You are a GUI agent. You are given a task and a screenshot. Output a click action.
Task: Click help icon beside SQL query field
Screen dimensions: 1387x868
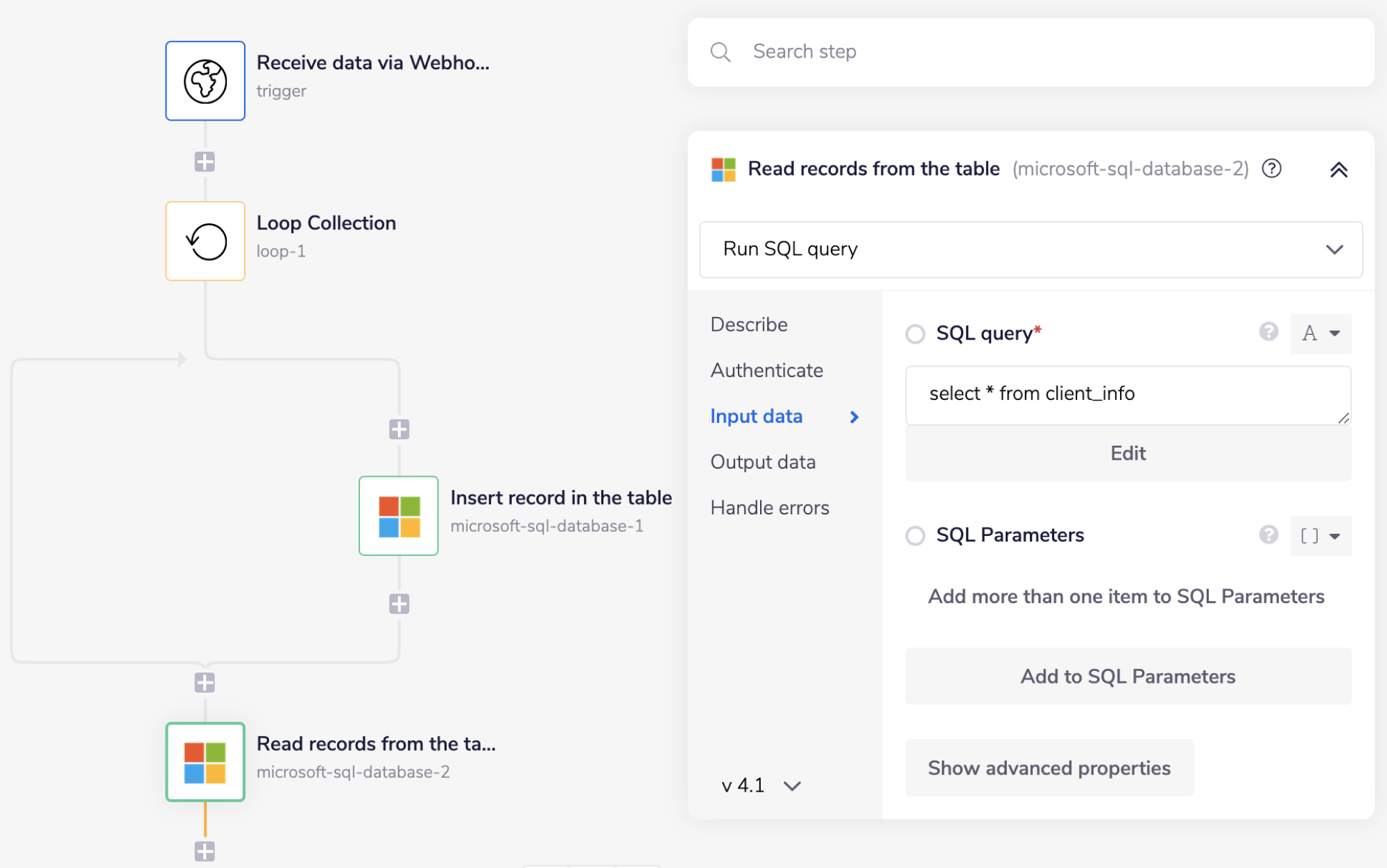coord(1268,332)
